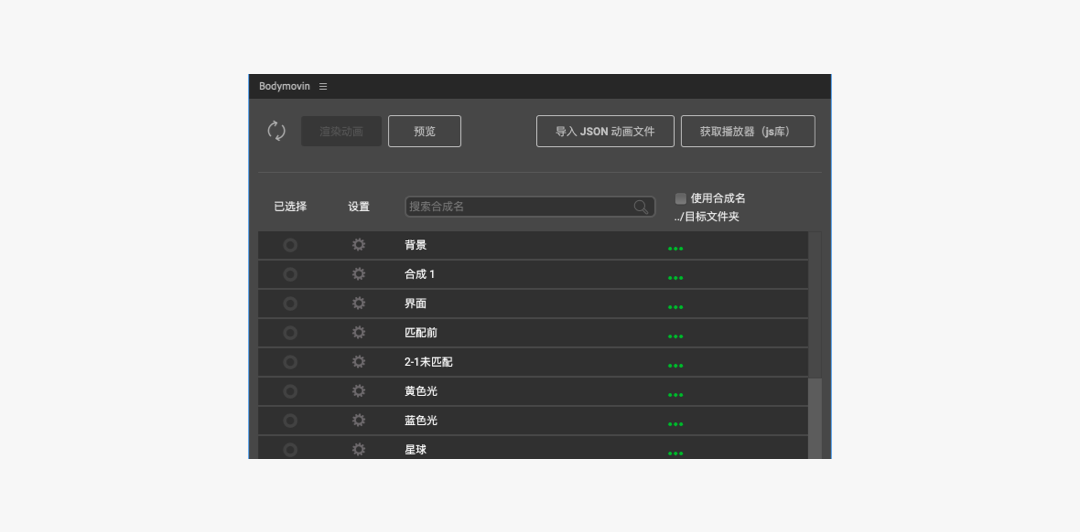The height and width of the screenshot is (532, 1080).
Task: Click 获取播放器（js库）button
Action: pos(748,131)
